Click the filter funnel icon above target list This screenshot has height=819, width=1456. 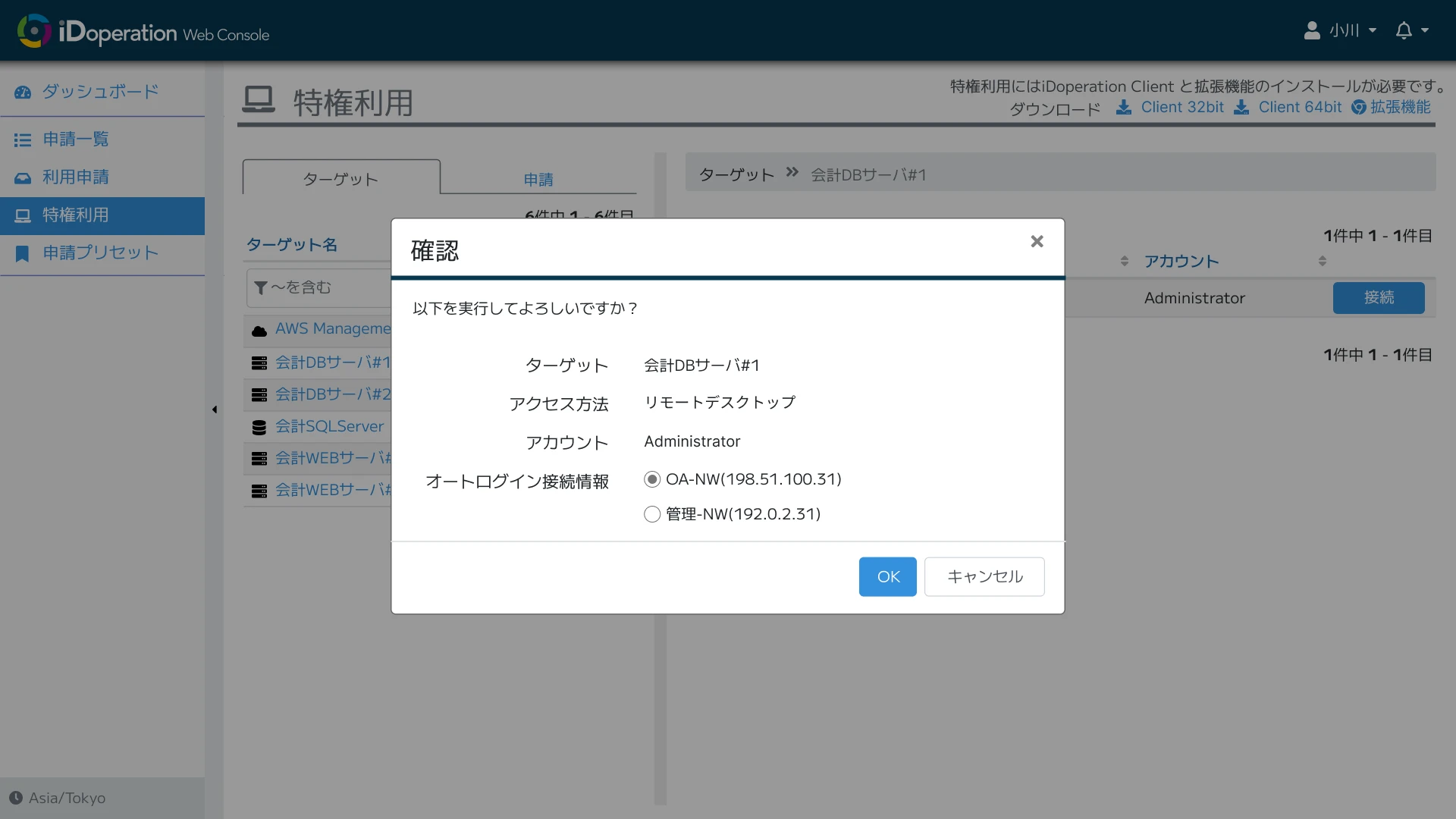[x=262, y=287]
